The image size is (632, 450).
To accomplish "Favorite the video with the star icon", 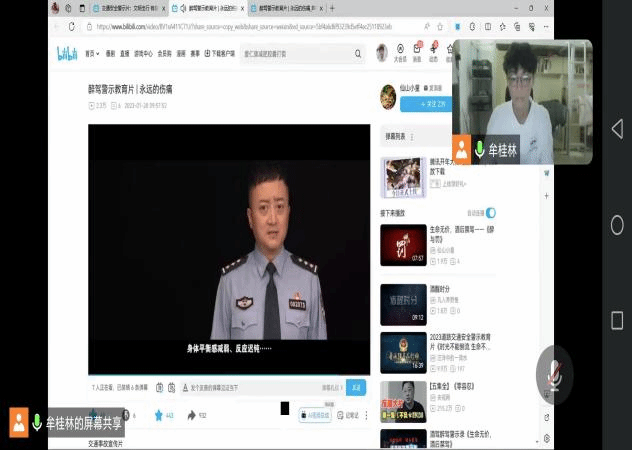I will click(x=158, y=415).
